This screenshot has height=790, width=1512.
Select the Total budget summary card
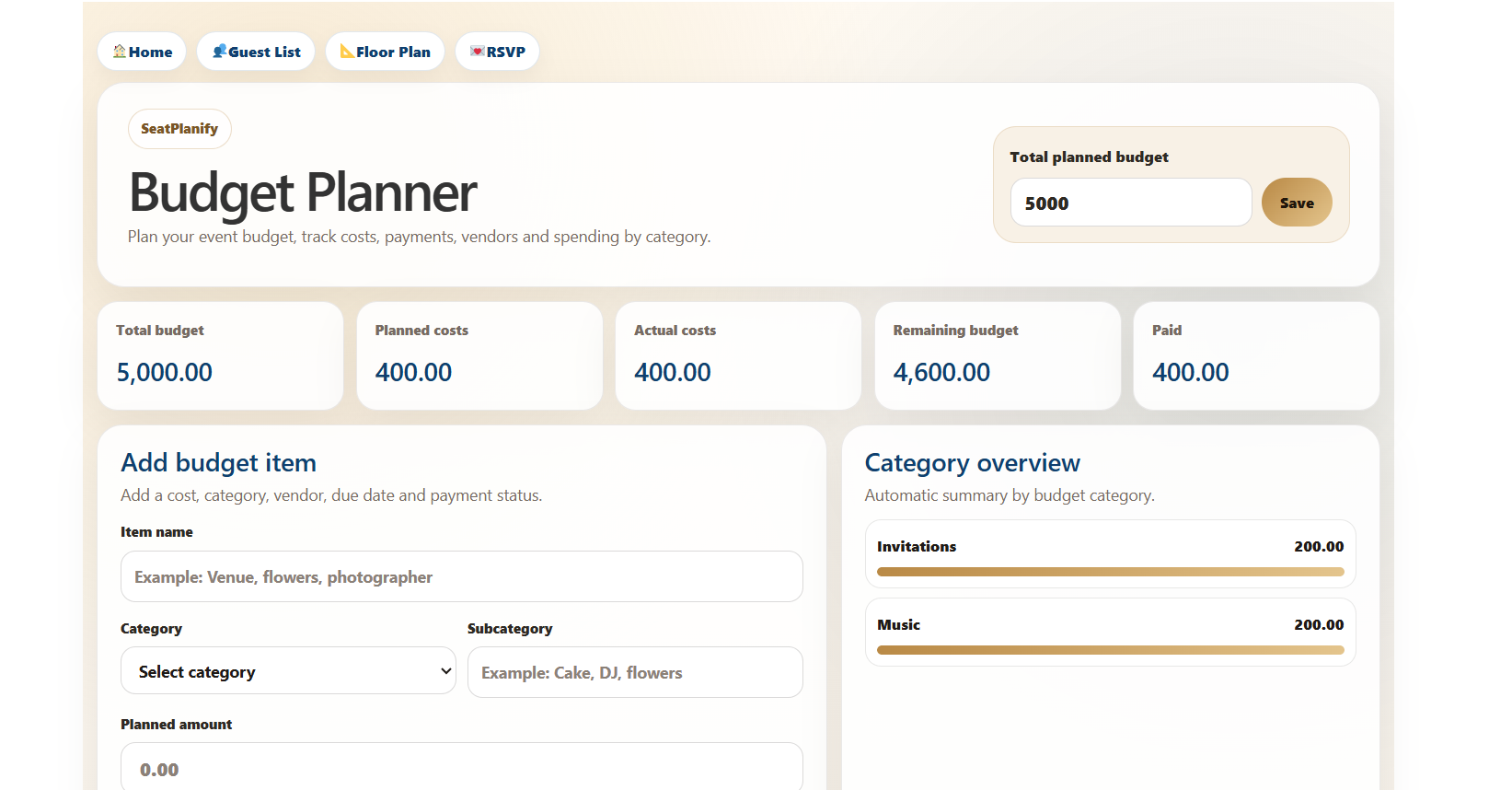tap(221, 355)
